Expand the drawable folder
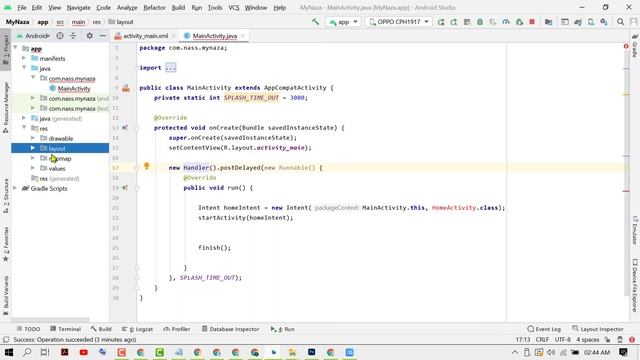This screenshot has height=360, width=640. click(33, 138)
